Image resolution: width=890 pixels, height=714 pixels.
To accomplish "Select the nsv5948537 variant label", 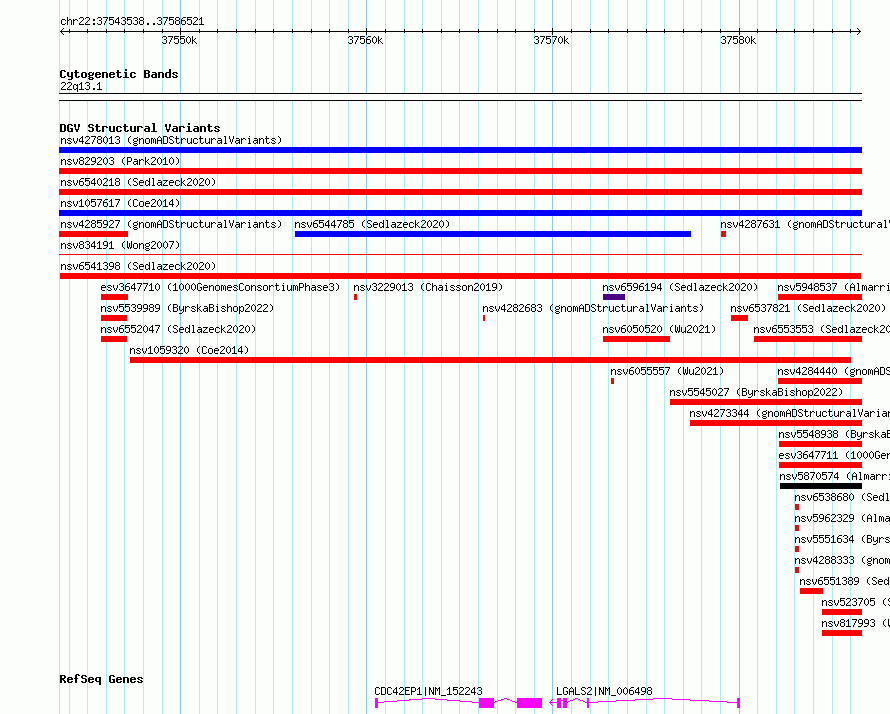I will tap(833, 287).
